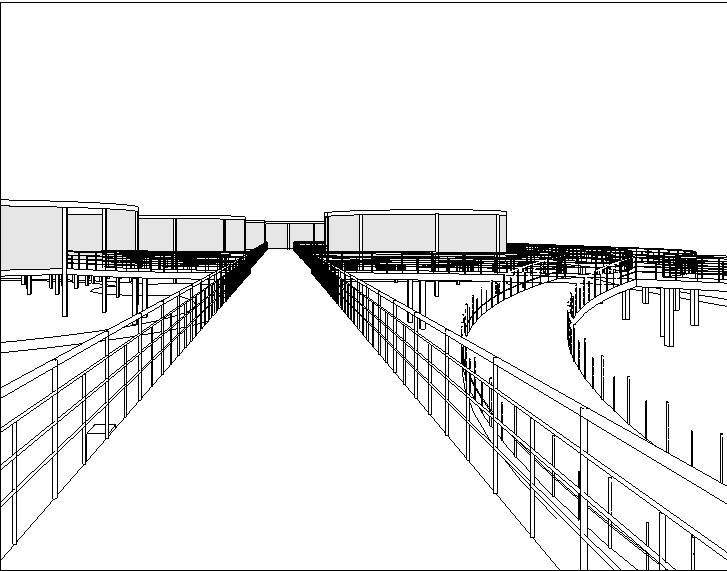Select the support column beneath right grey tank
This screenshot has height=571, width=727.
(x=408, y=293)
